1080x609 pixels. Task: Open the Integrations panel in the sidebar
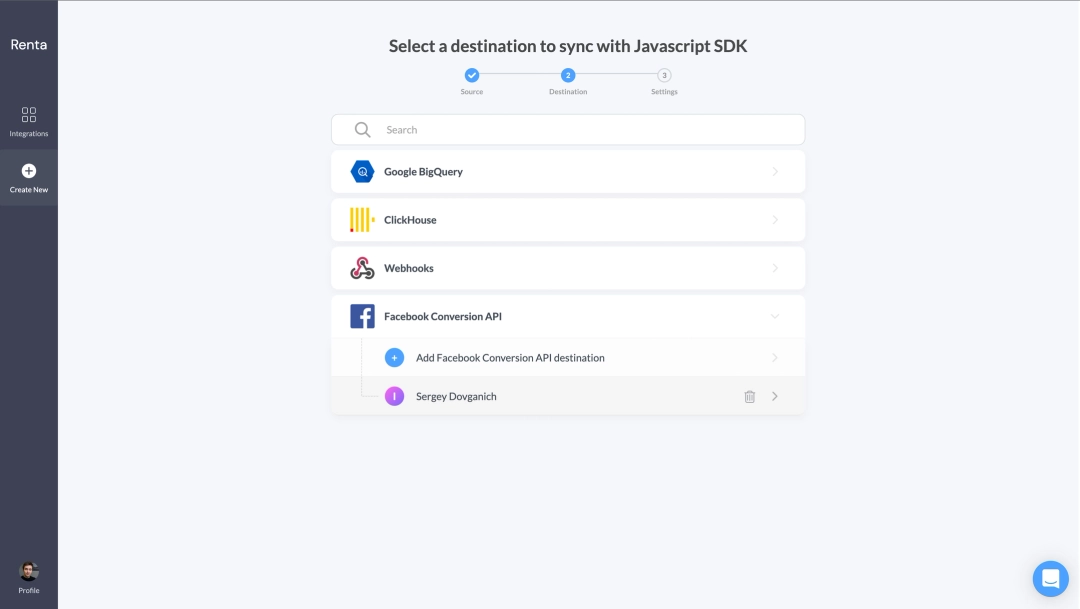27,120
